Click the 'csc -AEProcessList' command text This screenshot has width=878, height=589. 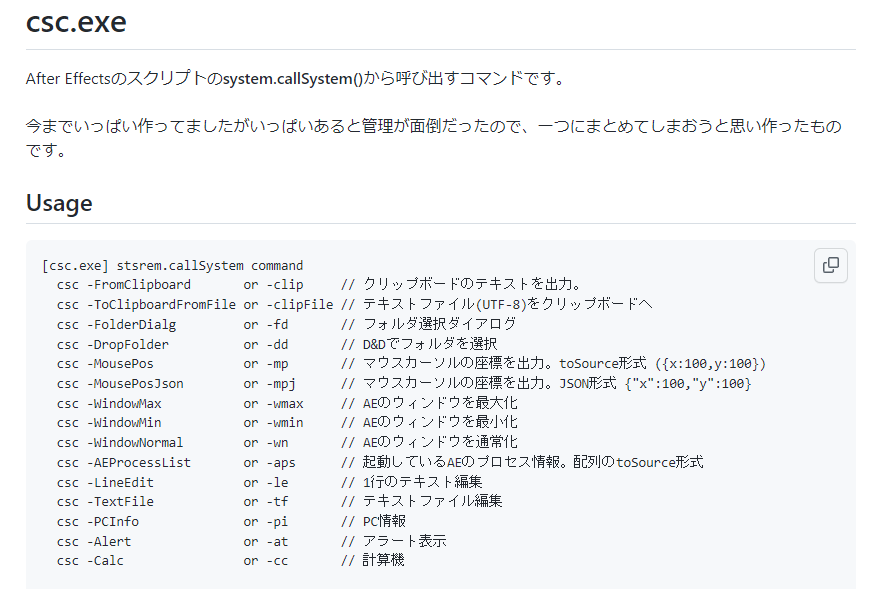124,463
